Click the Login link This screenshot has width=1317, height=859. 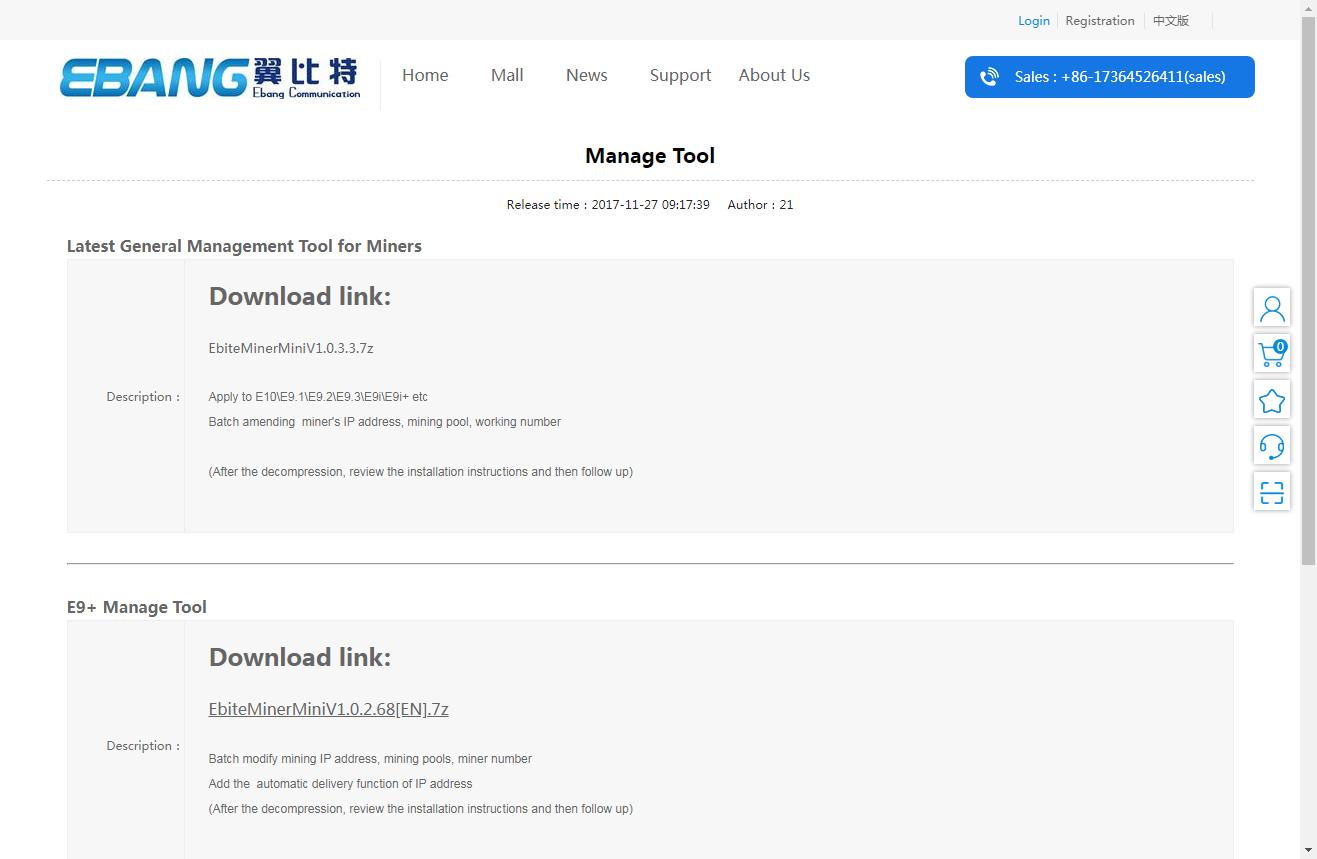click(x=1033, y=21)
